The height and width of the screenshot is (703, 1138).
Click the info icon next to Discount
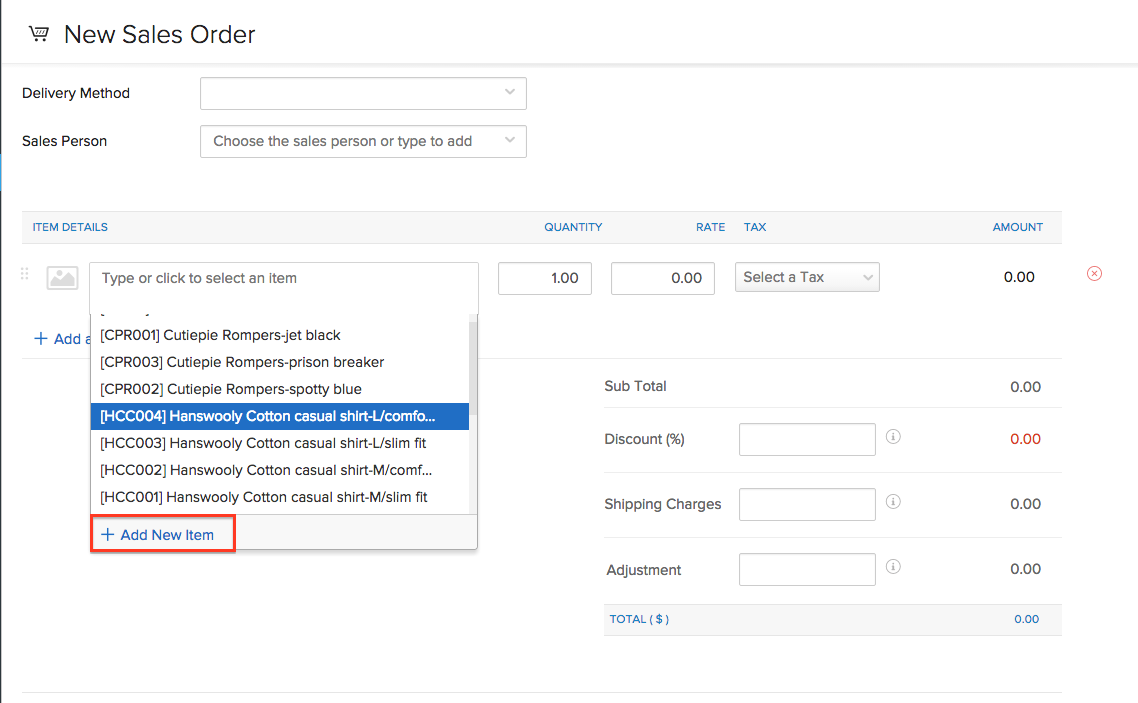tap(893, 436)
